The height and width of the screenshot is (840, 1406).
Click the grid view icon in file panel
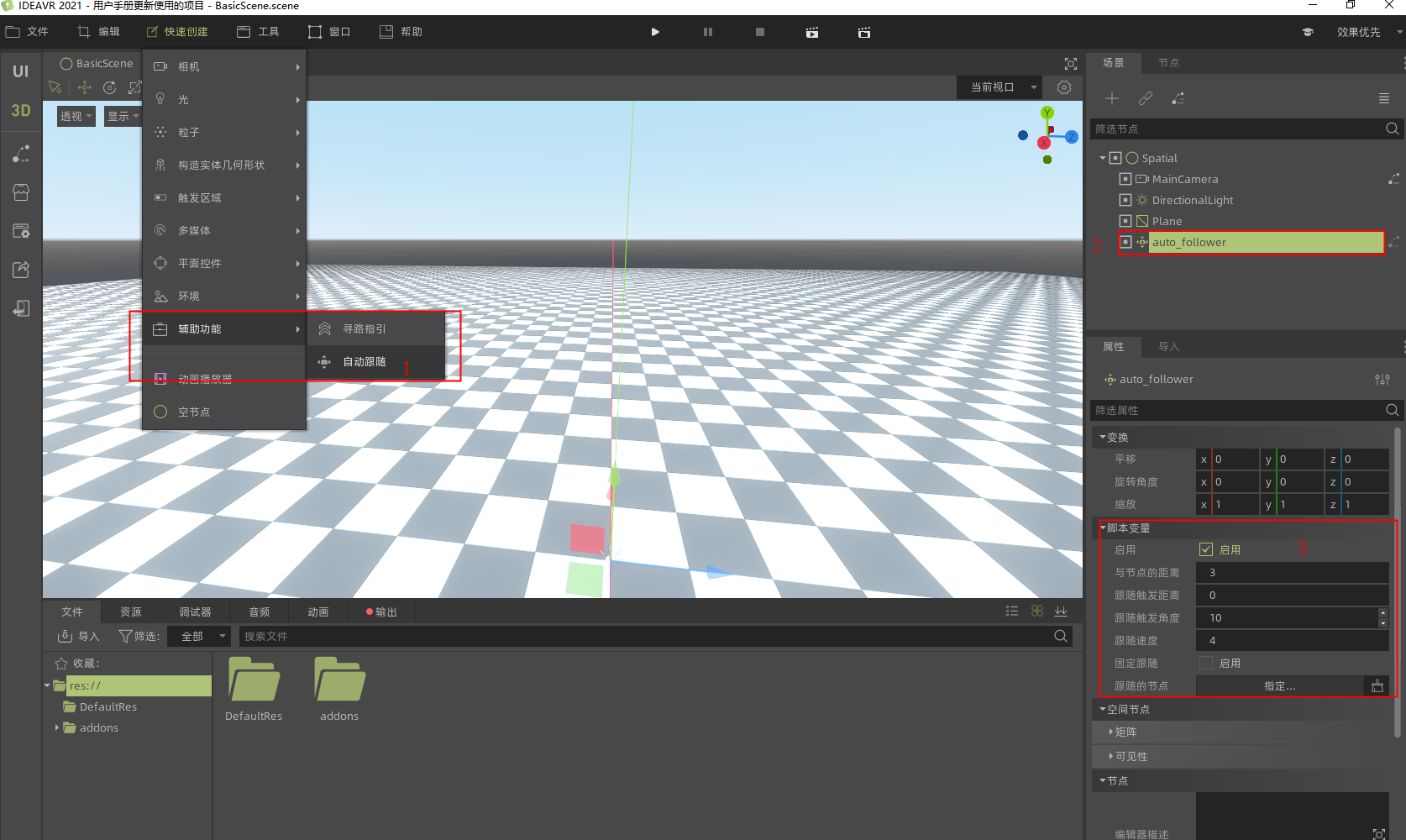point(1037,612)
